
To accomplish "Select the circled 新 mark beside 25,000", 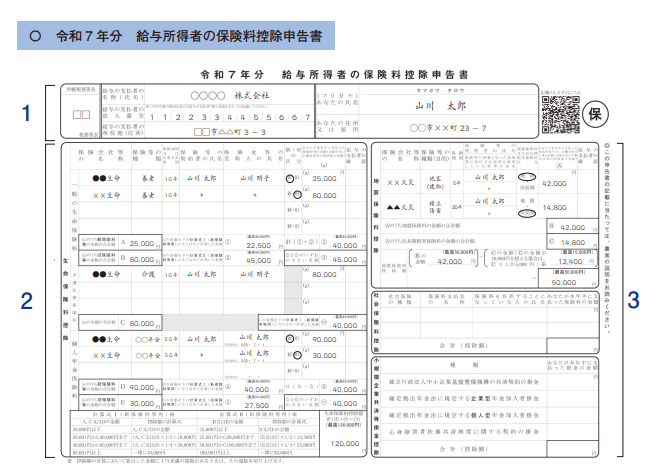I will (291, 177).
